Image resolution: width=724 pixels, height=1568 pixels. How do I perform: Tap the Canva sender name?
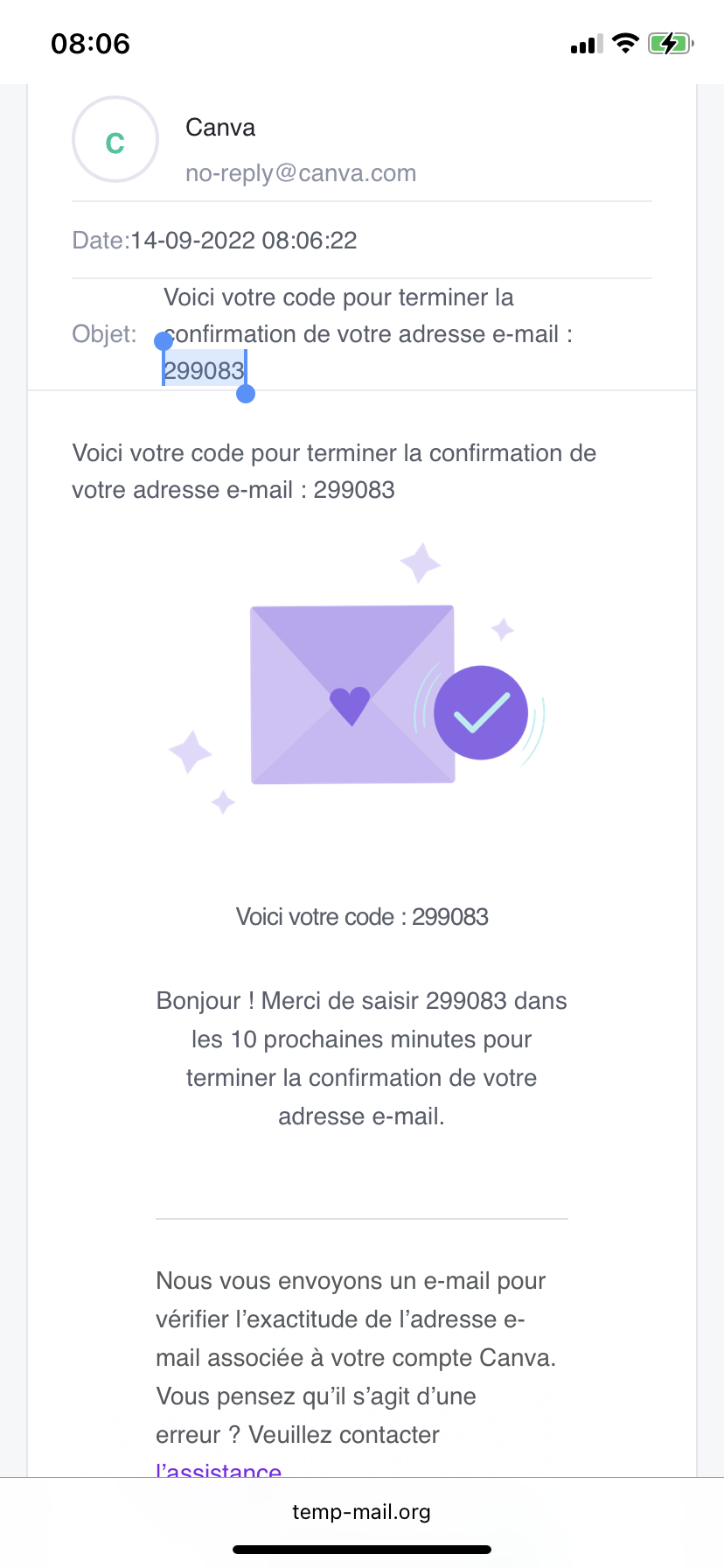[220, 128]
